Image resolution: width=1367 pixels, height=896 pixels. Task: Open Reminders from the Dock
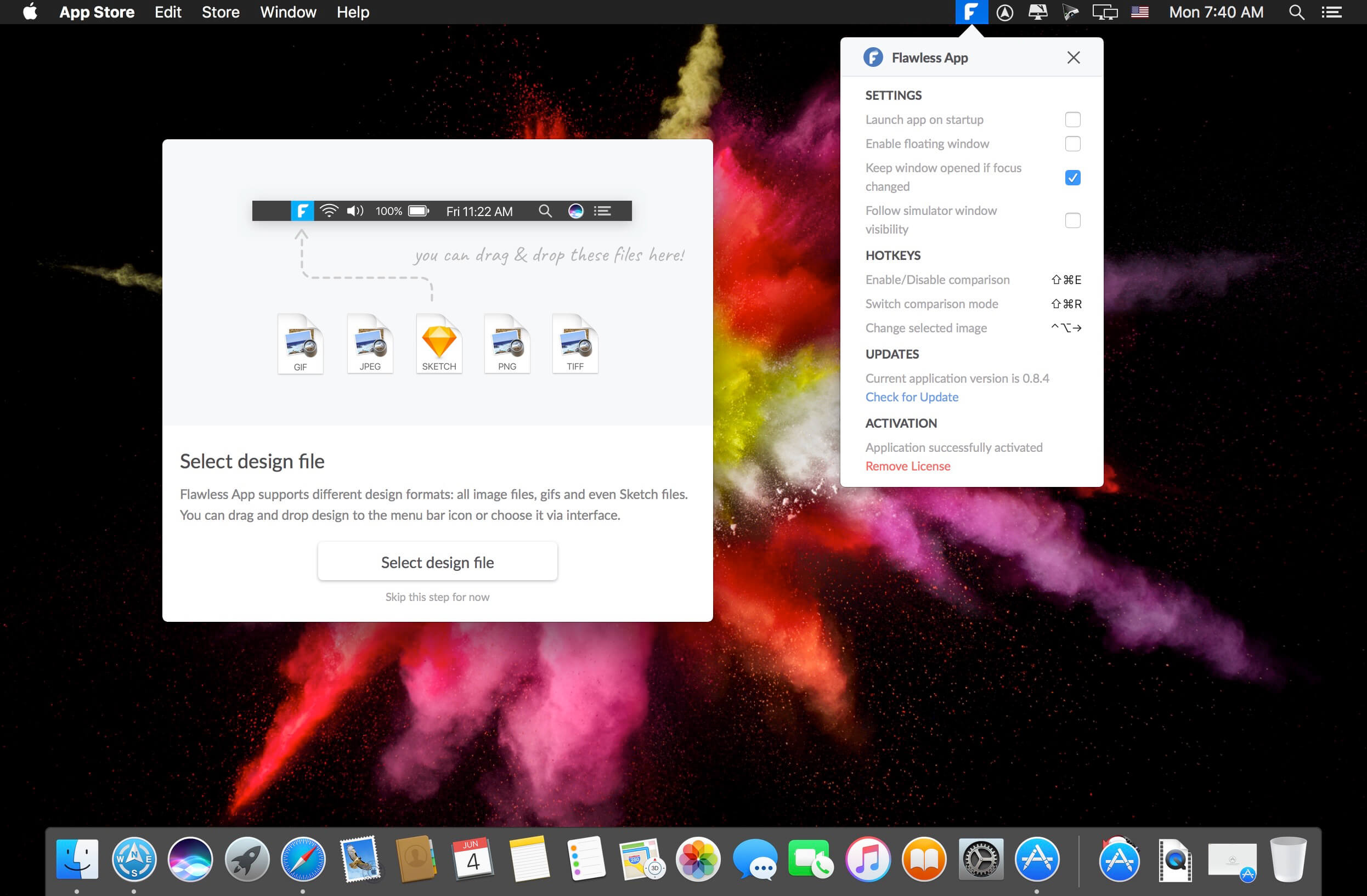point(585,859)
